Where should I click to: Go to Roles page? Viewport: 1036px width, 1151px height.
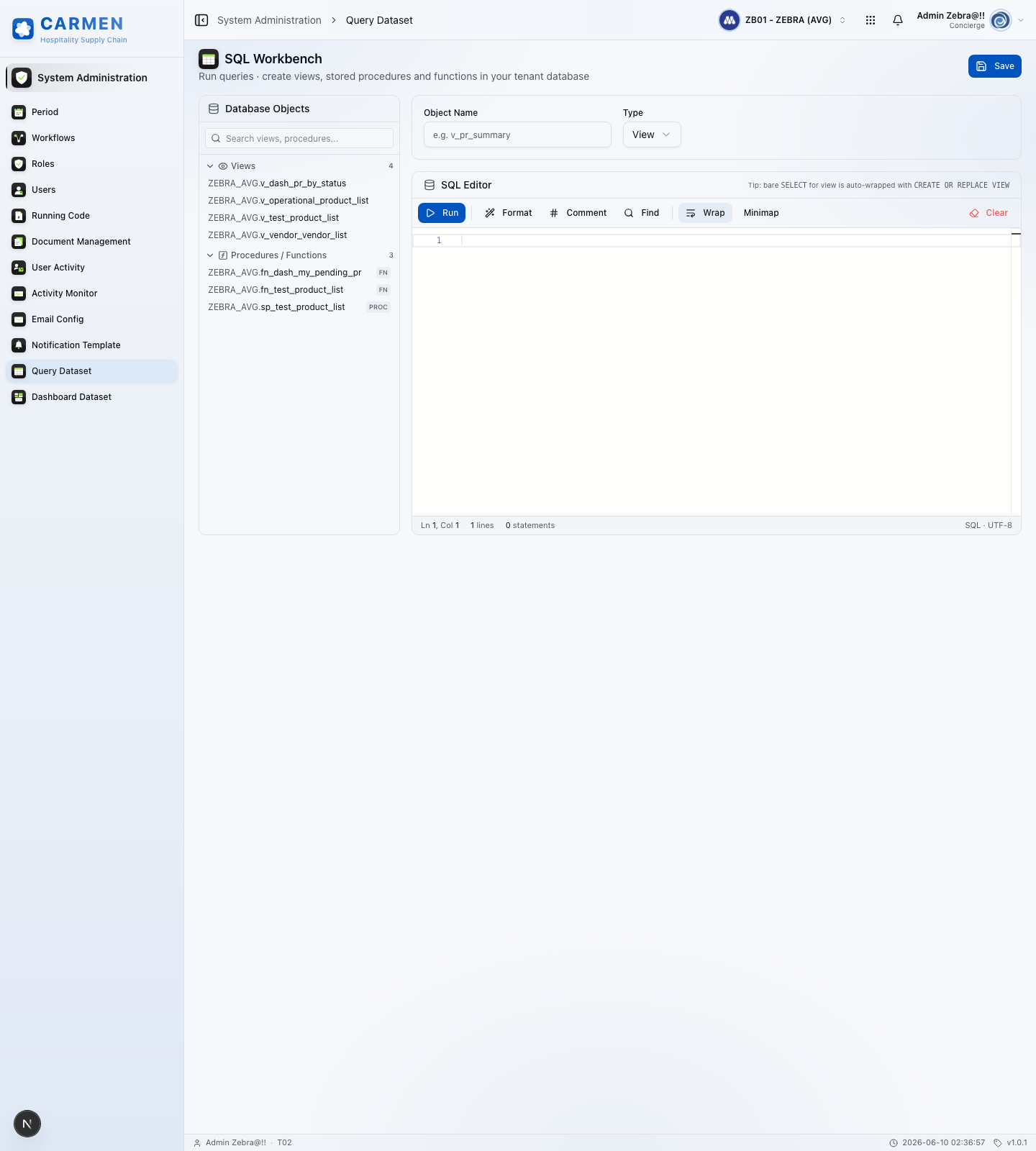92,164
